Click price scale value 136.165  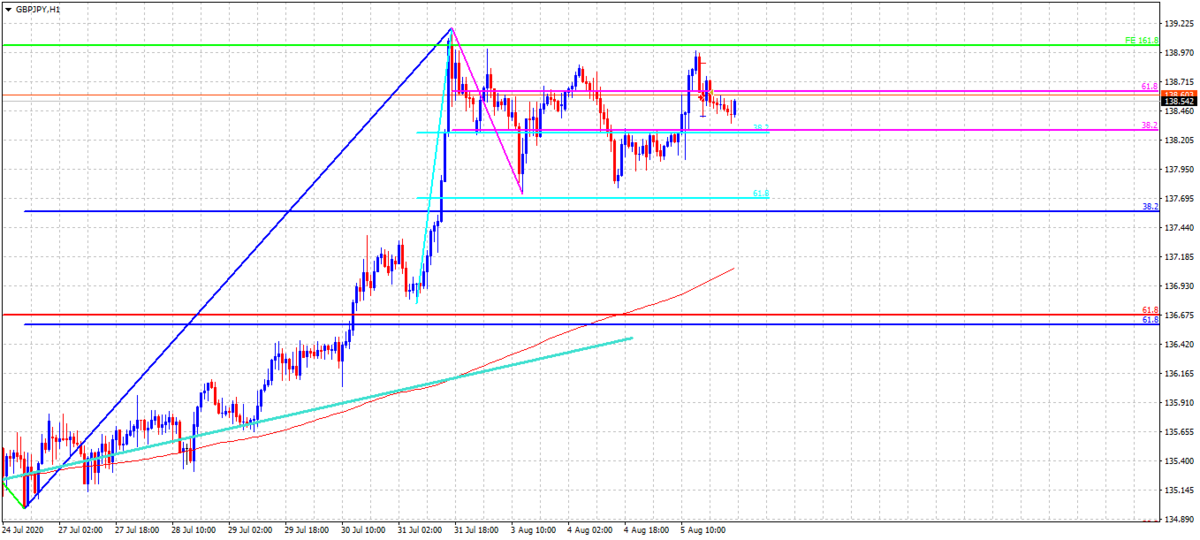1179,374
